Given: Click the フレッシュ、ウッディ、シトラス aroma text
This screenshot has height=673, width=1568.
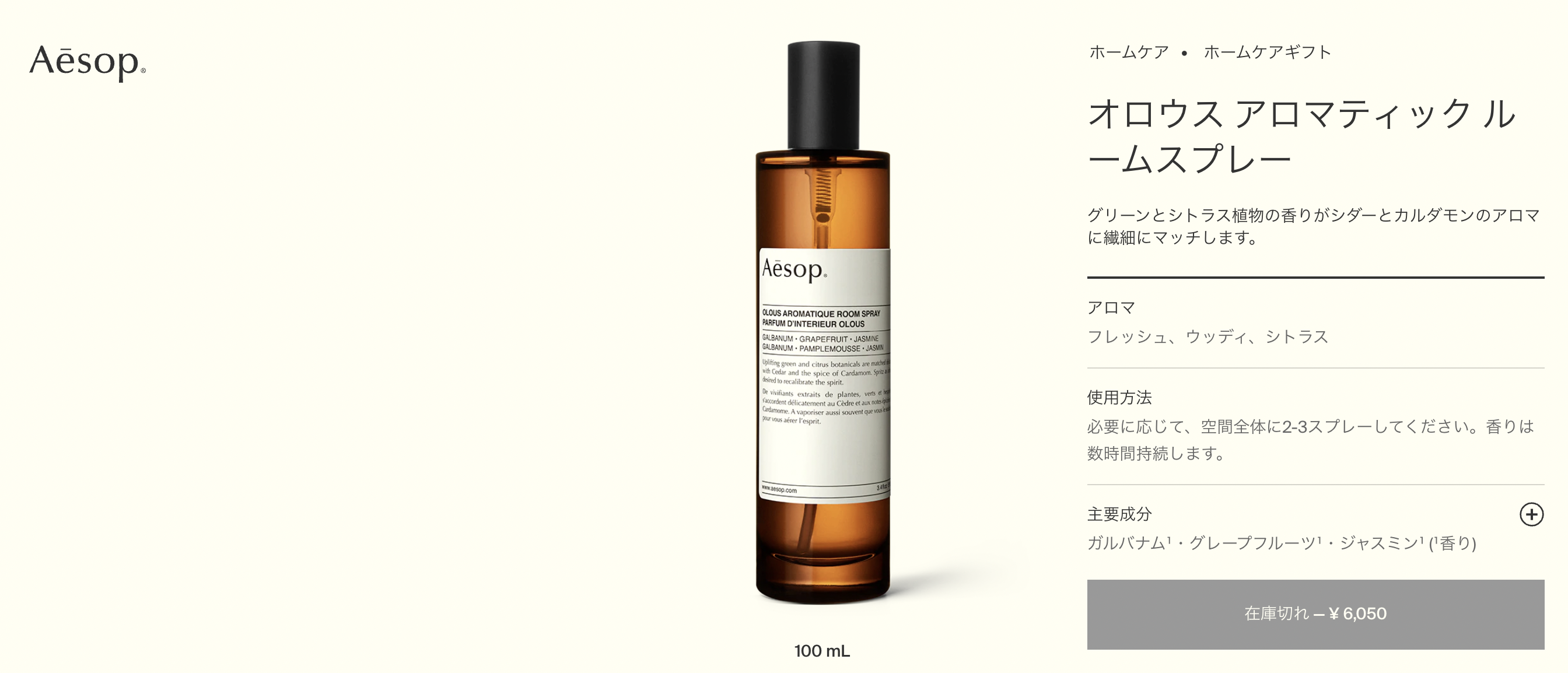Looking at the screenshot, I should tap(1207, 336).
